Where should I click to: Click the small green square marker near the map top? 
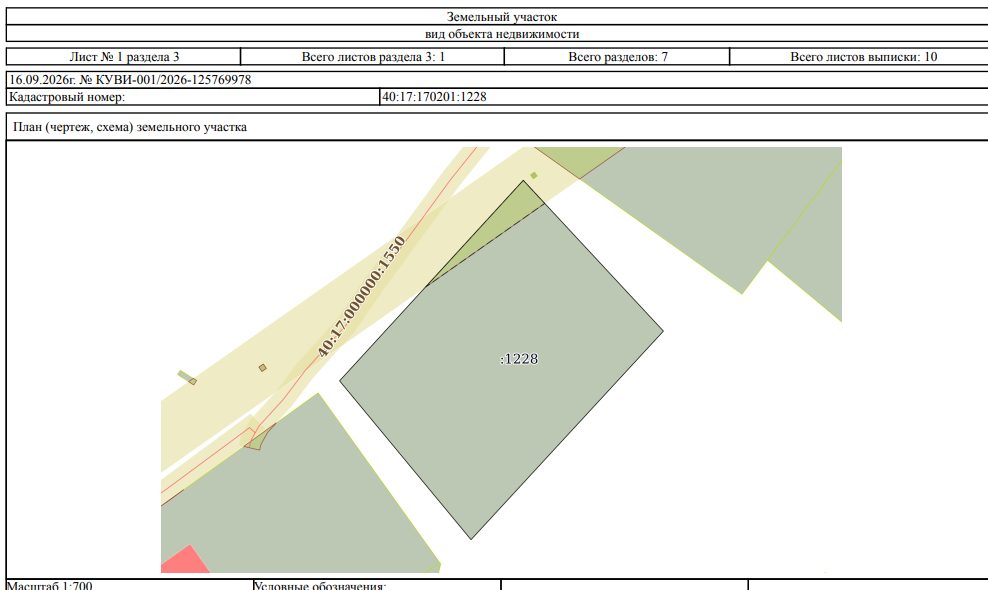click(534, 175)
